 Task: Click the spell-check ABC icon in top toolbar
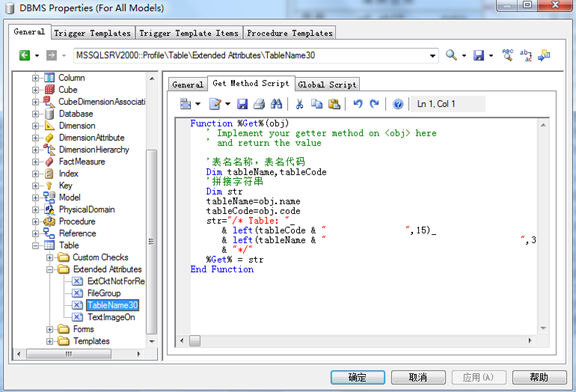coord(508,55)
